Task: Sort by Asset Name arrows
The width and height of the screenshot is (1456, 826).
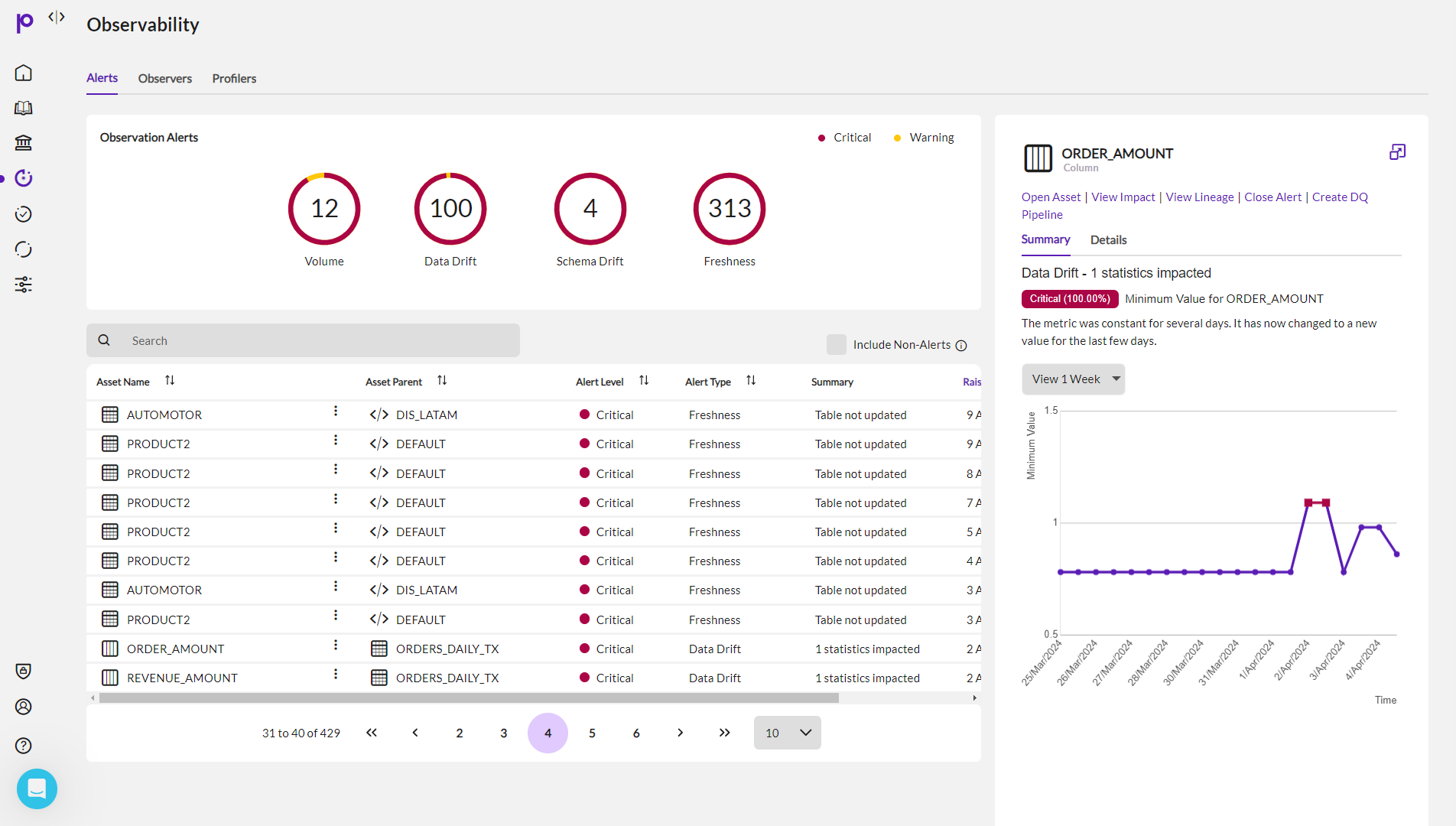Action: 170,380
